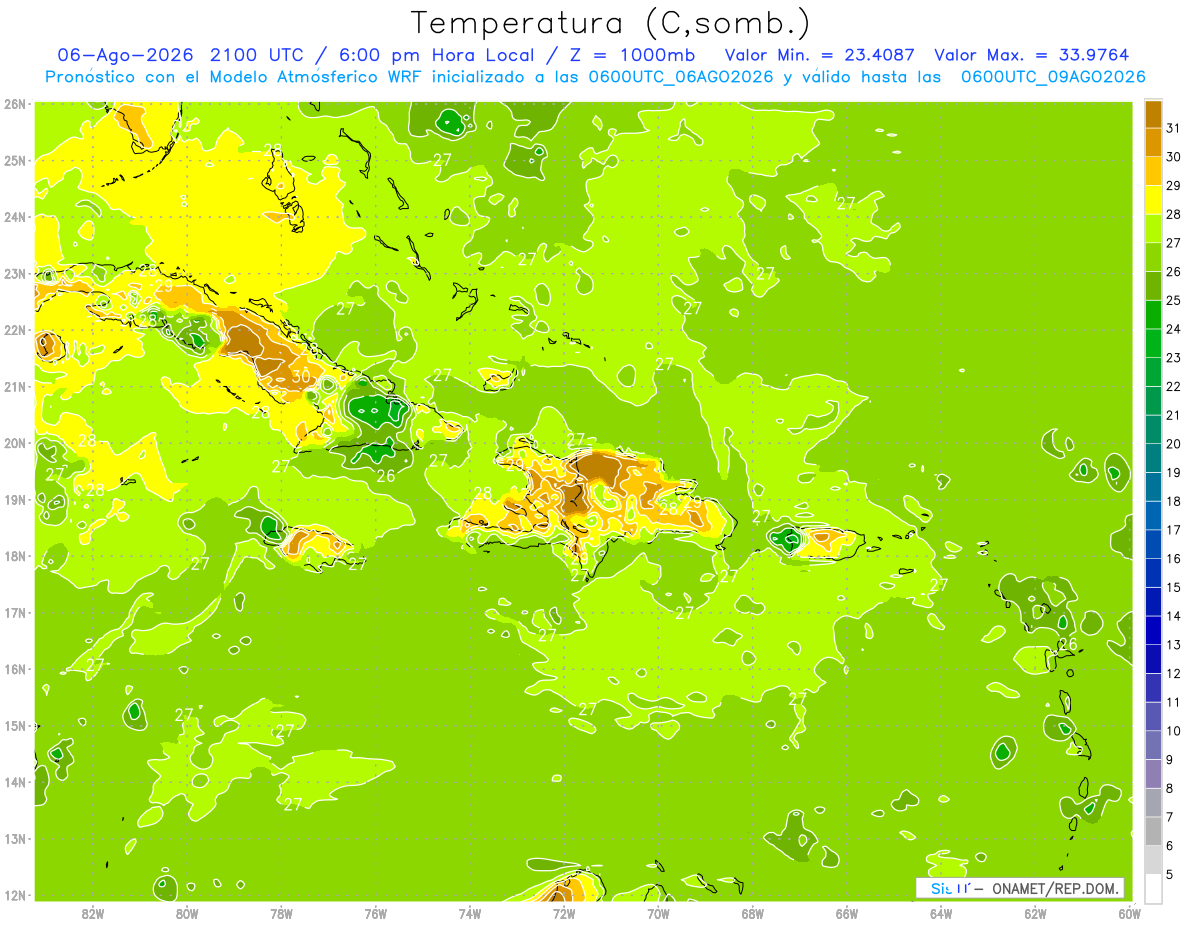This screenshot has width=1200, height=927.
Task: Click legend value 29 on color bar
Action: tap(1173, 185)
